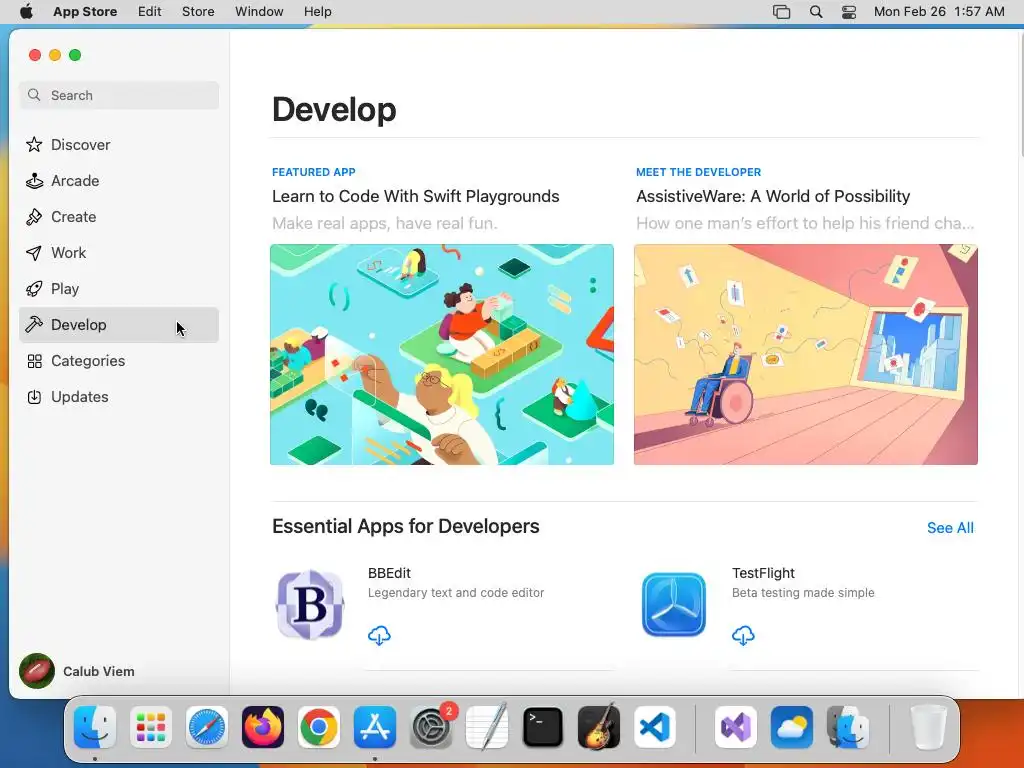Open the Arcade section in the sidebar
The image size is (1024, 768).
pos(118,181)
